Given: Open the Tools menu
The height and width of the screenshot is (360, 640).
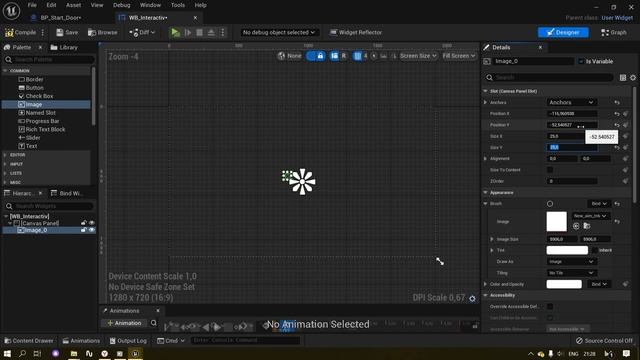Looking at the screenshot, I should click(x=178, y=5).
